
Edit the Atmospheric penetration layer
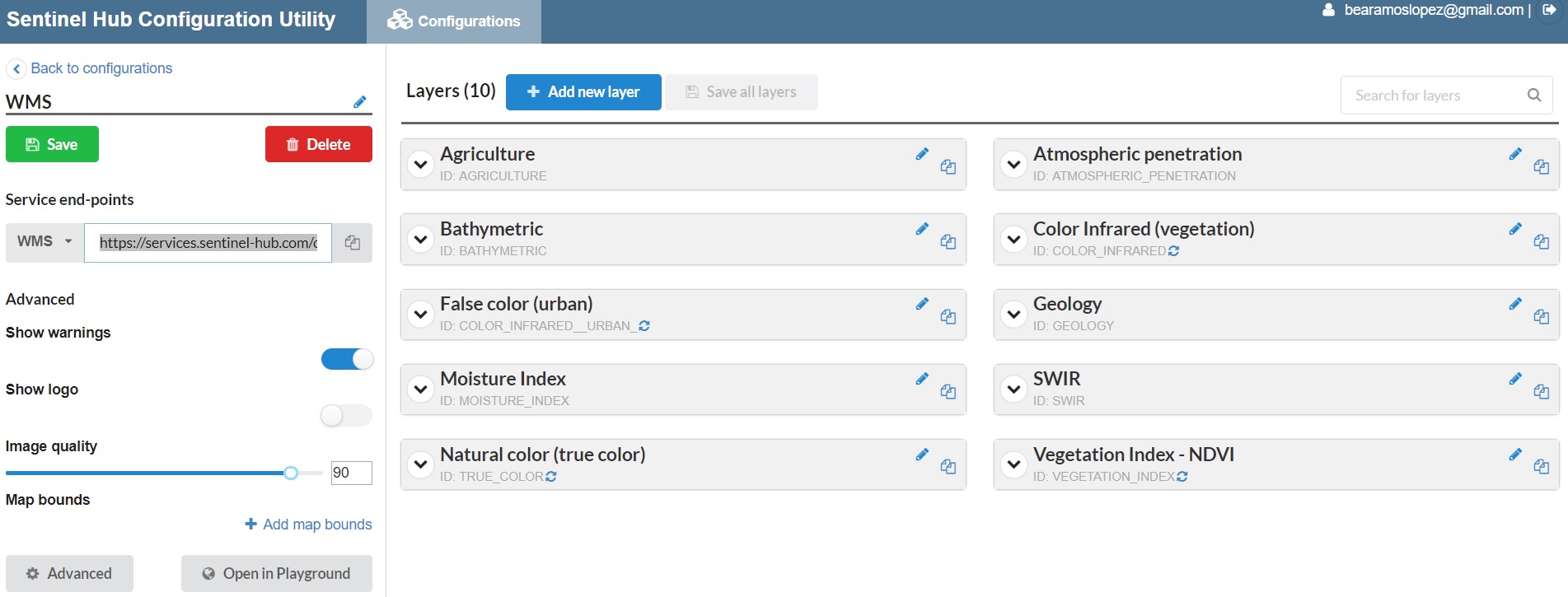[1515, 154]
